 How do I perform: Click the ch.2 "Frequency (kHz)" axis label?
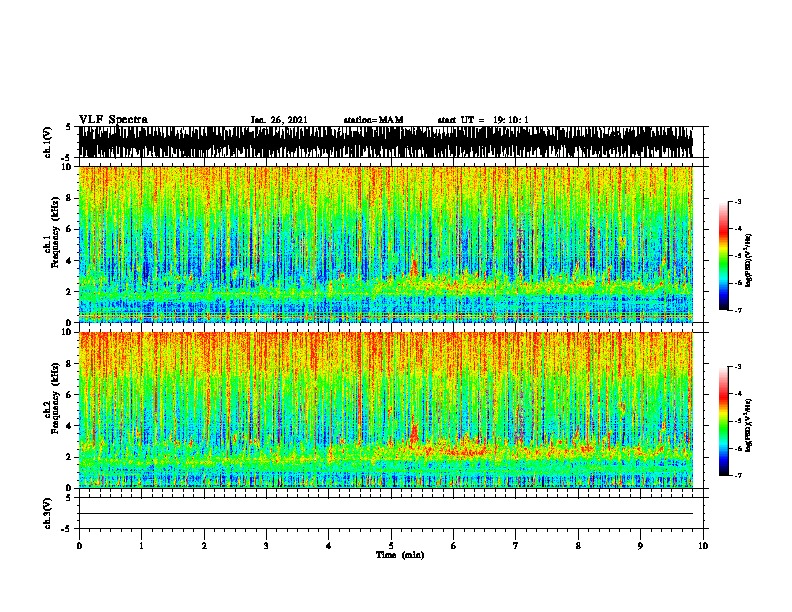point(55,398)
